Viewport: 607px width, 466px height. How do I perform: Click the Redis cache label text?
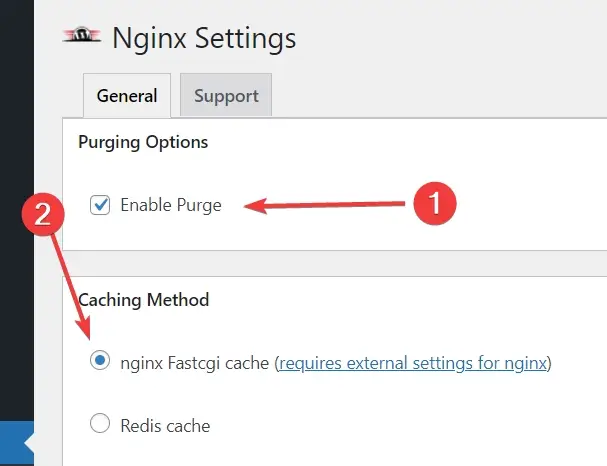click(165, 426)
